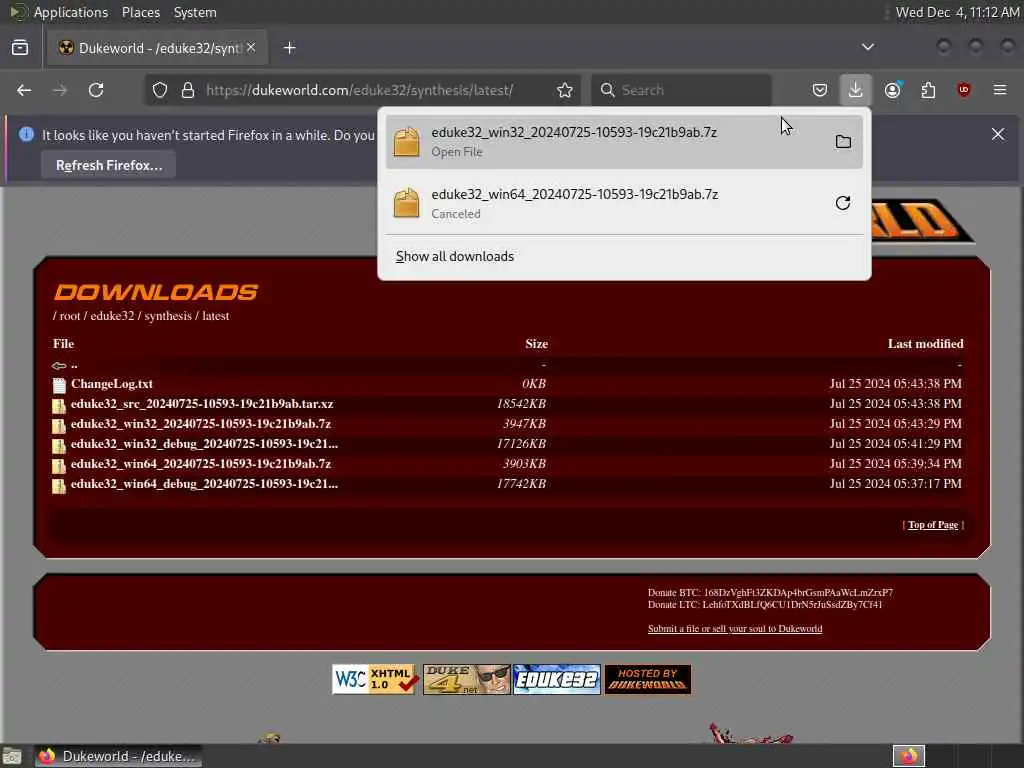Download eduke32_win32 7z from file list
This screenshot has width=1024, height=768.
point(200,424)
